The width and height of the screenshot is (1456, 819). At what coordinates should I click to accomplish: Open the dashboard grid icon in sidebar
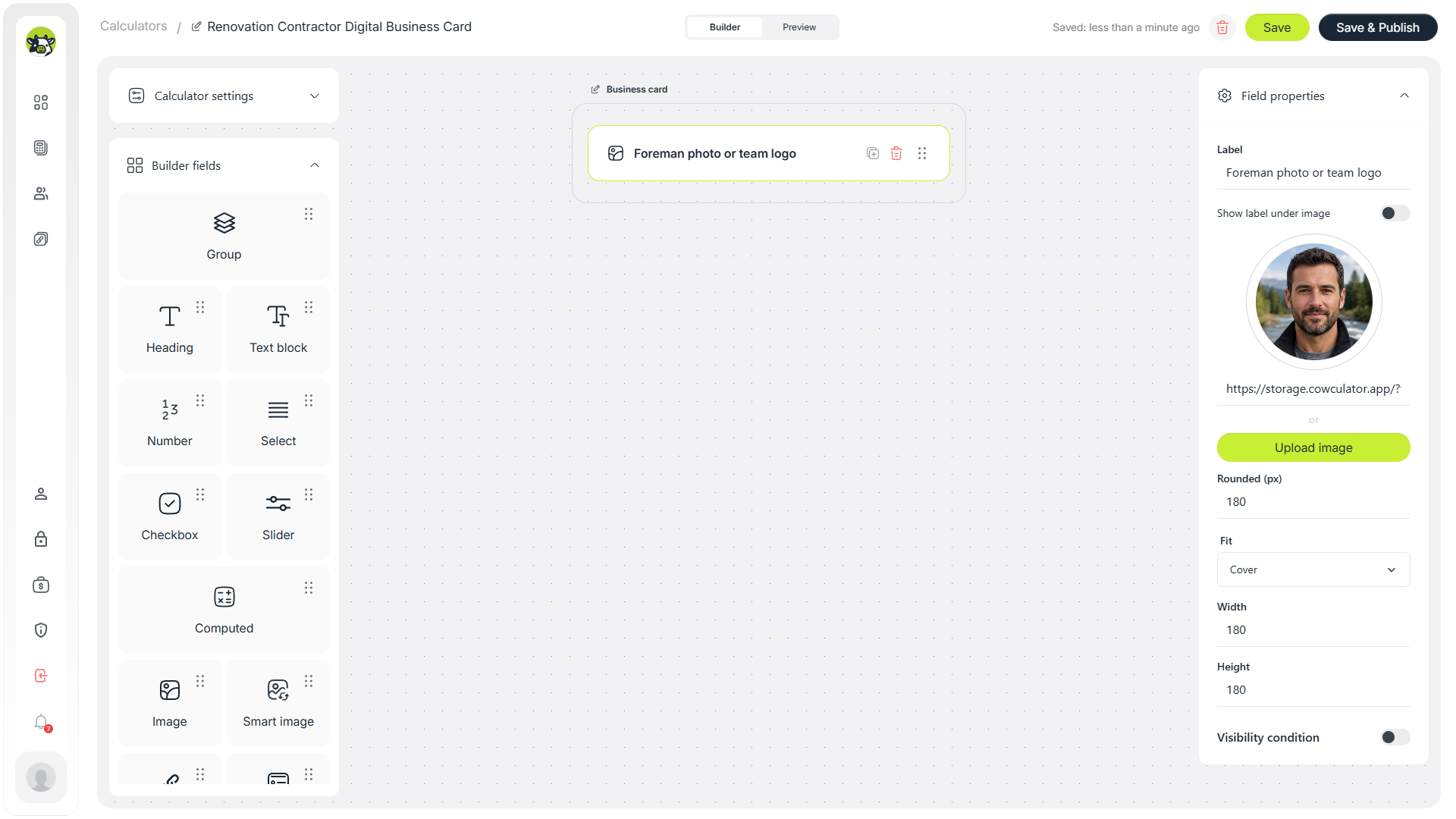(x=41, y=102)
